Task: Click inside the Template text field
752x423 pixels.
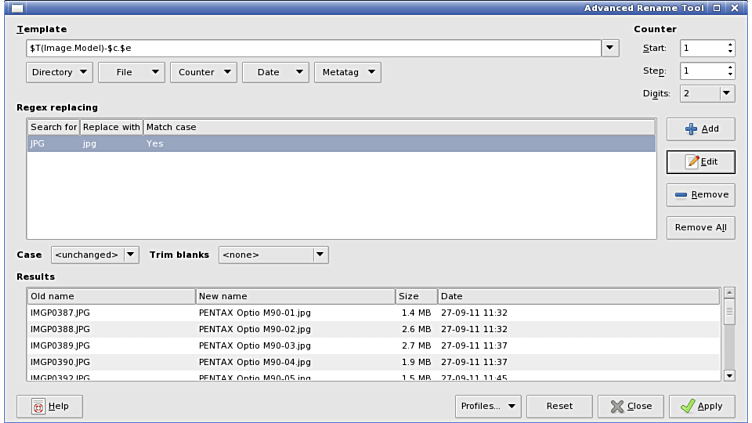Action: click(310, 48)
